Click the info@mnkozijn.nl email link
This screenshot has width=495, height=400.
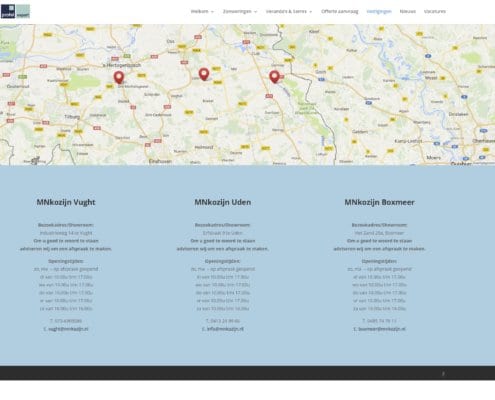point(225,329)
